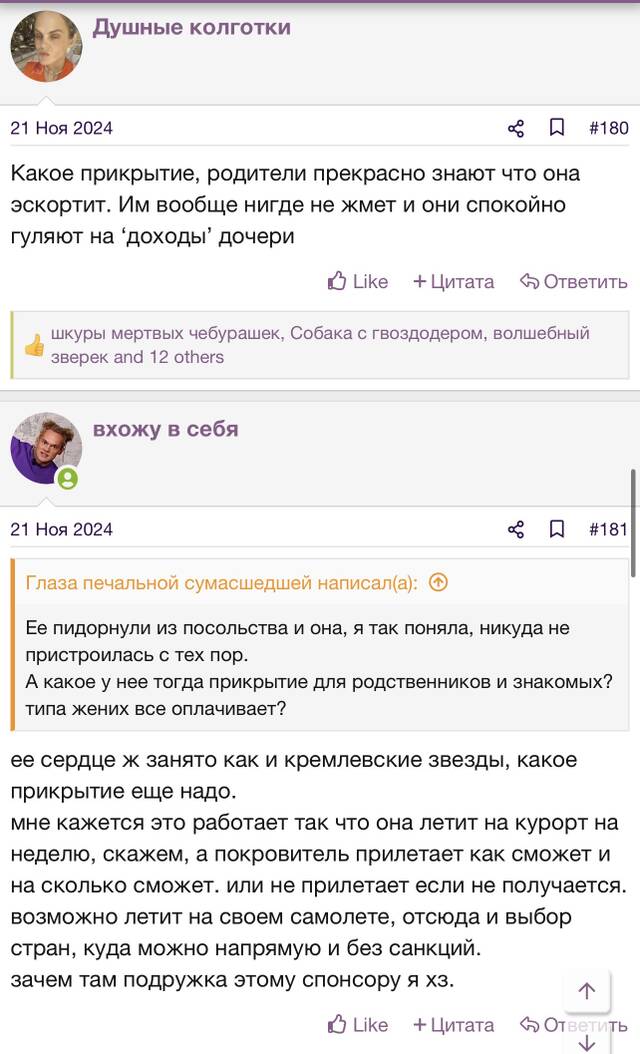Jump to quoted post via arrow icon
640x1054 pixels.
[438, 582]
